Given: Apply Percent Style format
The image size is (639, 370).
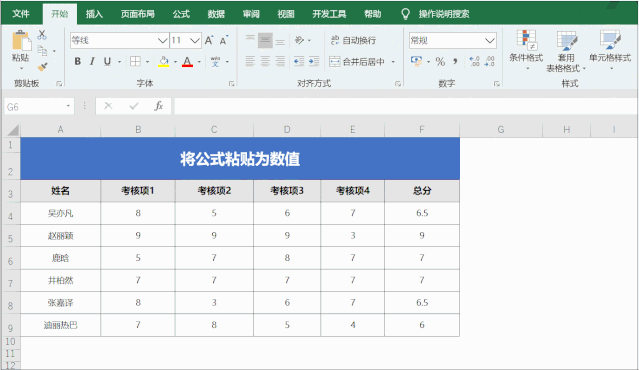Looking at the screenshot, I should [x=440, y=62].
